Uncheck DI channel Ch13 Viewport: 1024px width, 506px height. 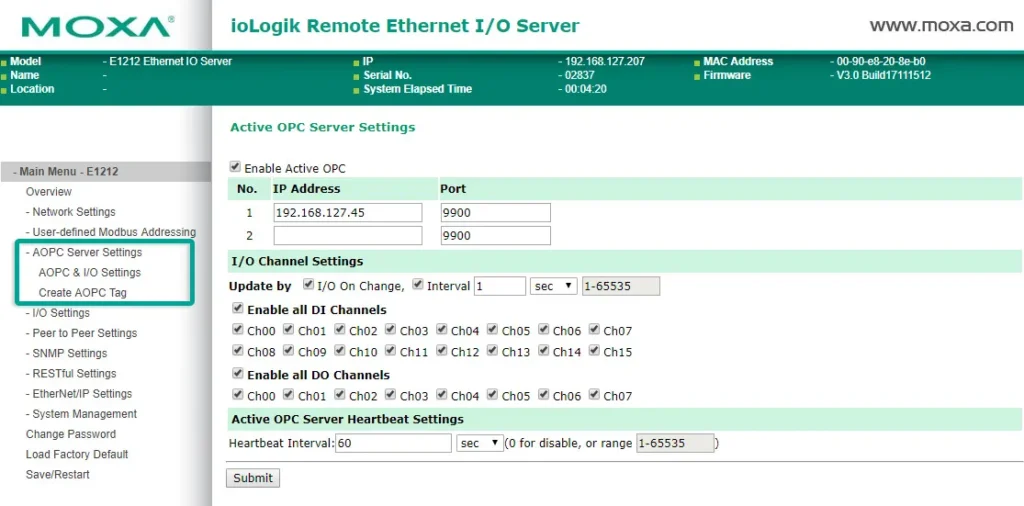492,351
